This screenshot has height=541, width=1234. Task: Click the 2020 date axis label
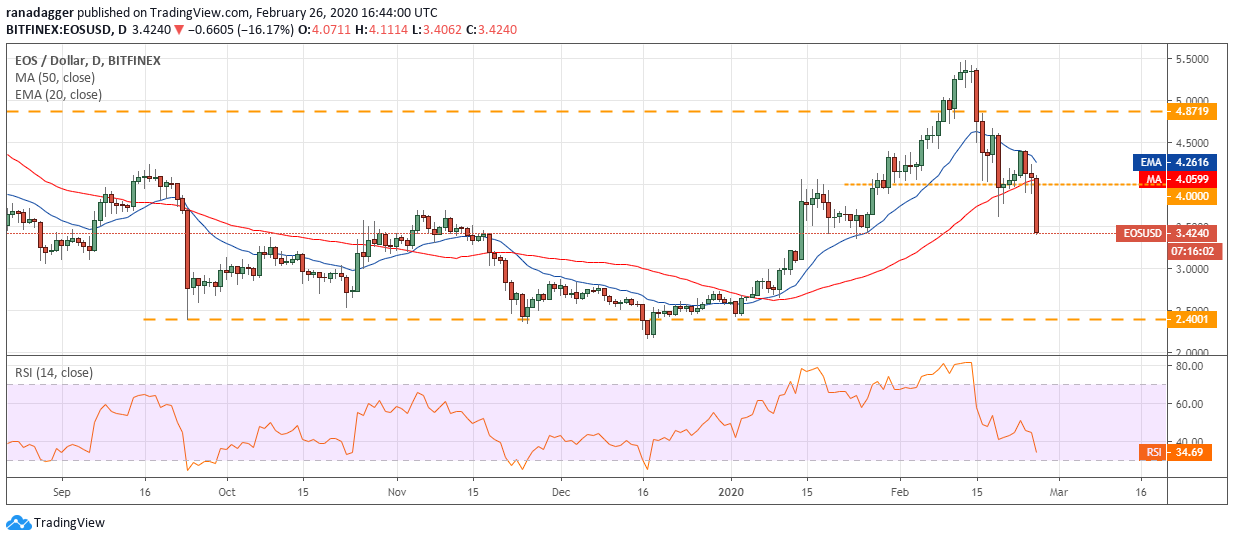[x=732, y=492]
